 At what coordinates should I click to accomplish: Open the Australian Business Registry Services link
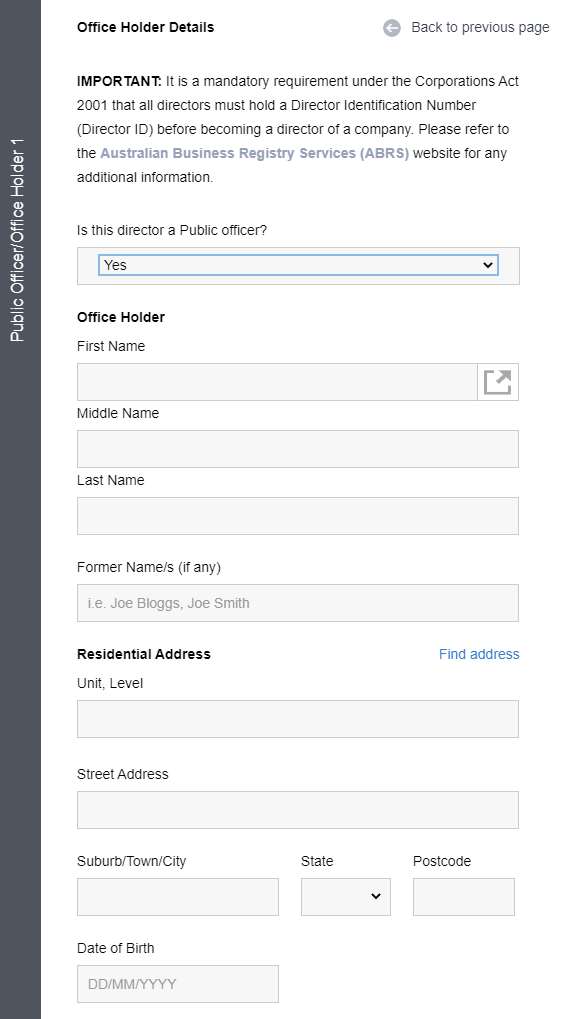coord(254,153)
